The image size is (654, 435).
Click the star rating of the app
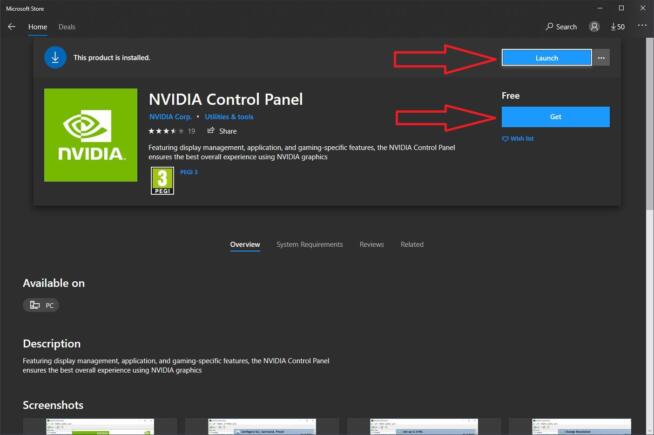(x=166, y=131)
